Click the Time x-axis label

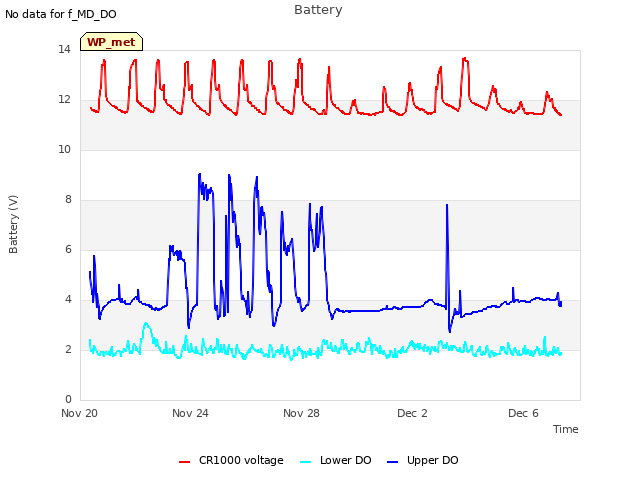point(566,429)
